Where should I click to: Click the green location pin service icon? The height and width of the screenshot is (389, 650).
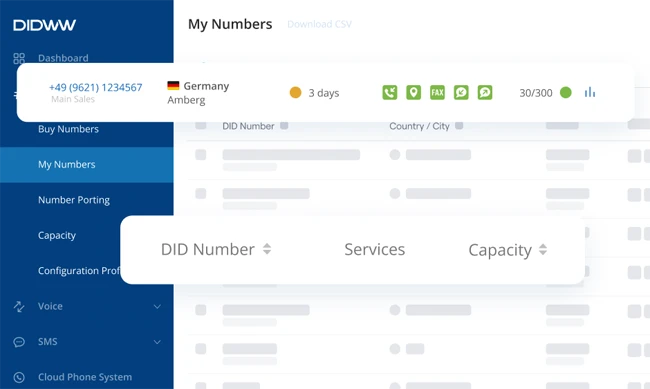click(413, 92)
